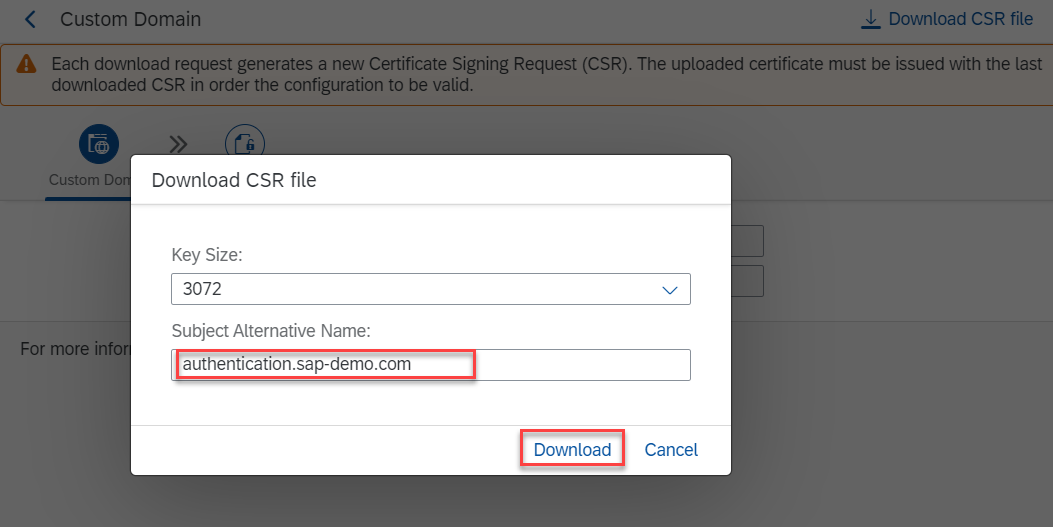Expand the Key Size dropdown arrow
This screenshot has width=1053, height=527.
point(670,289)
